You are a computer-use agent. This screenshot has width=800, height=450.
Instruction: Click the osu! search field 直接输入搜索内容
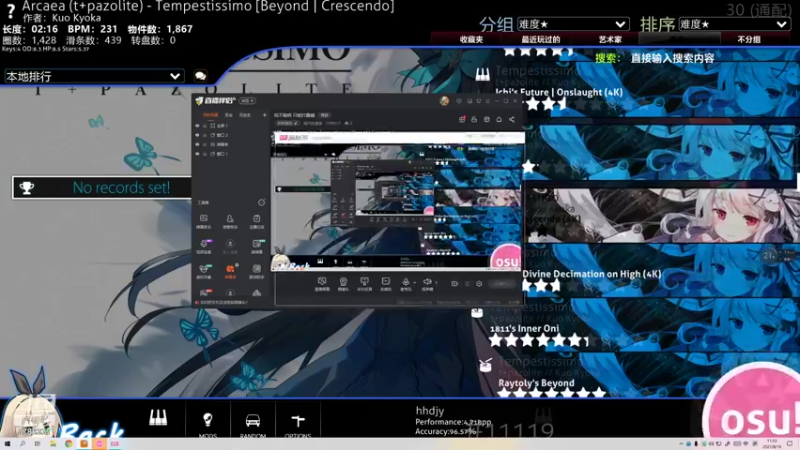pos(672,58)
